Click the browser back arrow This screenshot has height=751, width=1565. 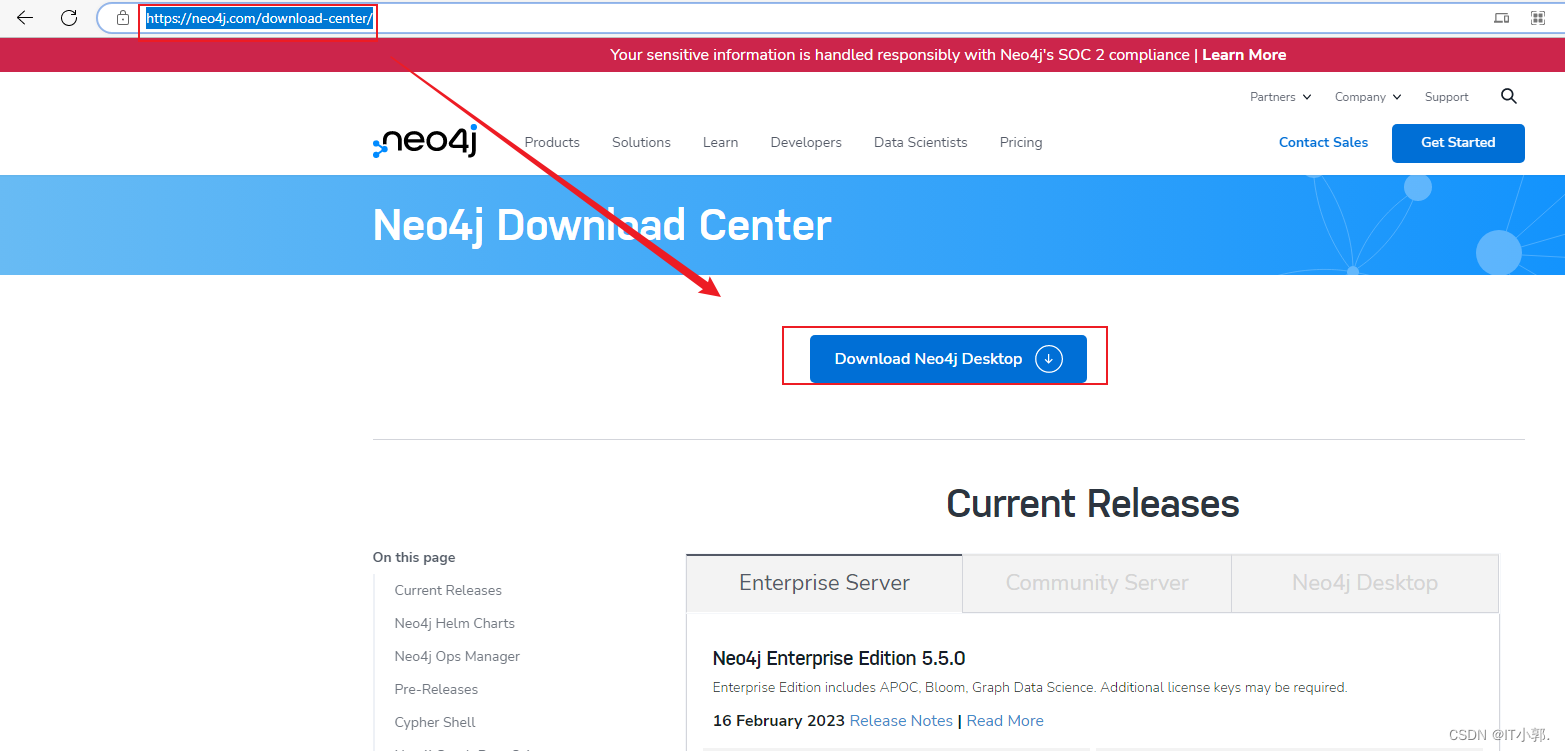tap(25, 18)
